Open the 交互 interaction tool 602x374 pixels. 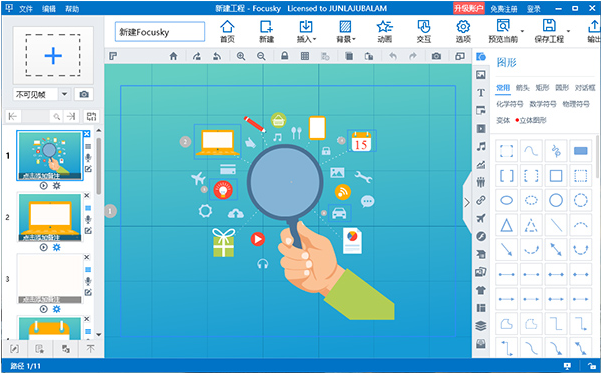(424, 31)
